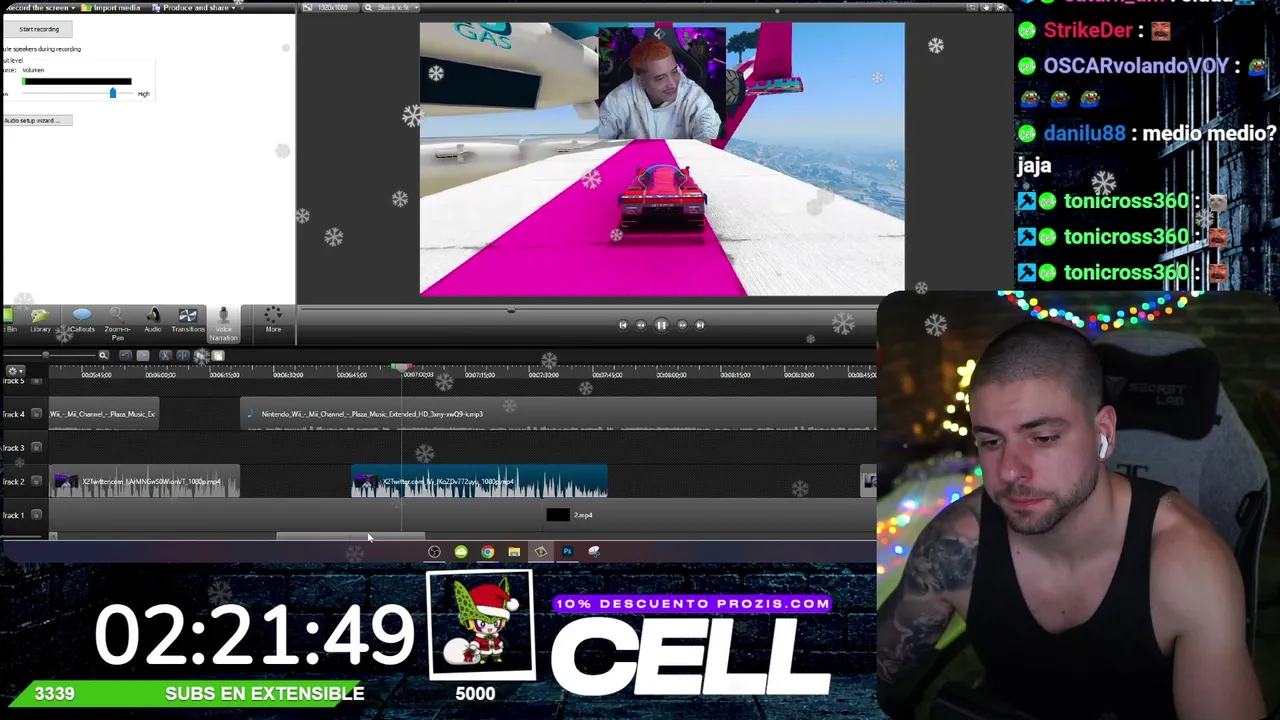Open the Shrink to fit zoom dropdown
The image size is (1280, 720).
pyautogui.click(x=392, y=8)
